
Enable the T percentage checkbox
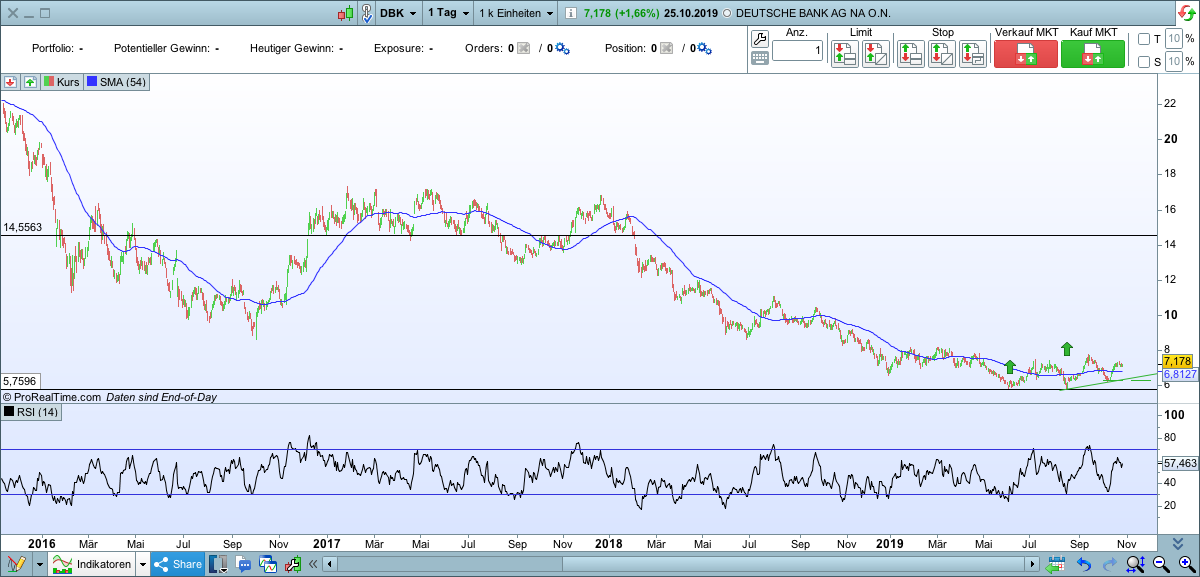[1144, 39]
